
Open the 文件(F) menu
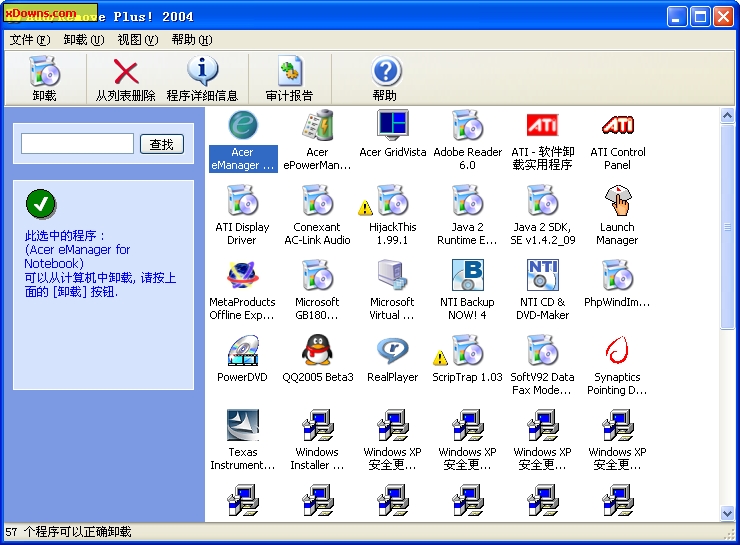click(30, 40)
